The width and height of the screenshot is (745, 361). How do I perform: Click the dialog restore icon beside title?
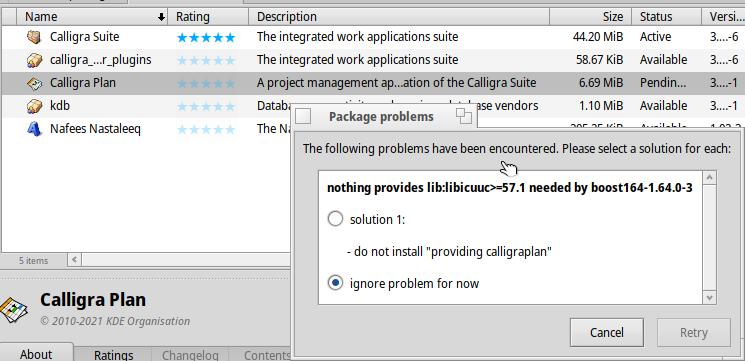coord(463,116)
